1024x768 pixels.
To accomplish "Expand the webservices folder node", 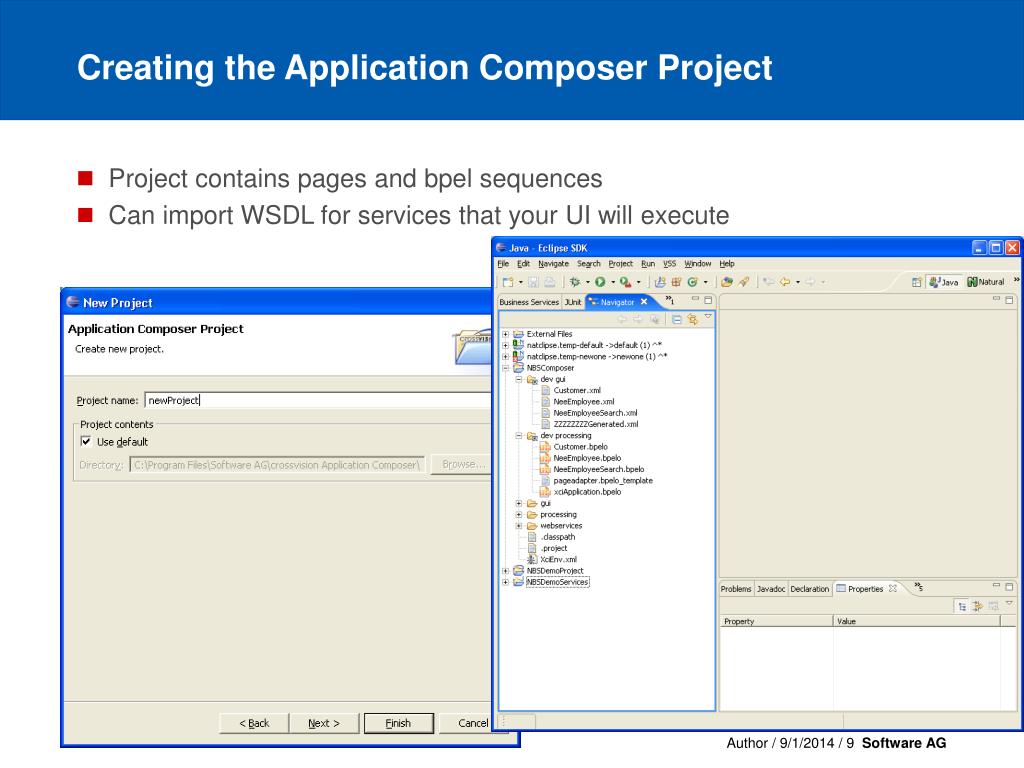I will (x=519, y=526).
